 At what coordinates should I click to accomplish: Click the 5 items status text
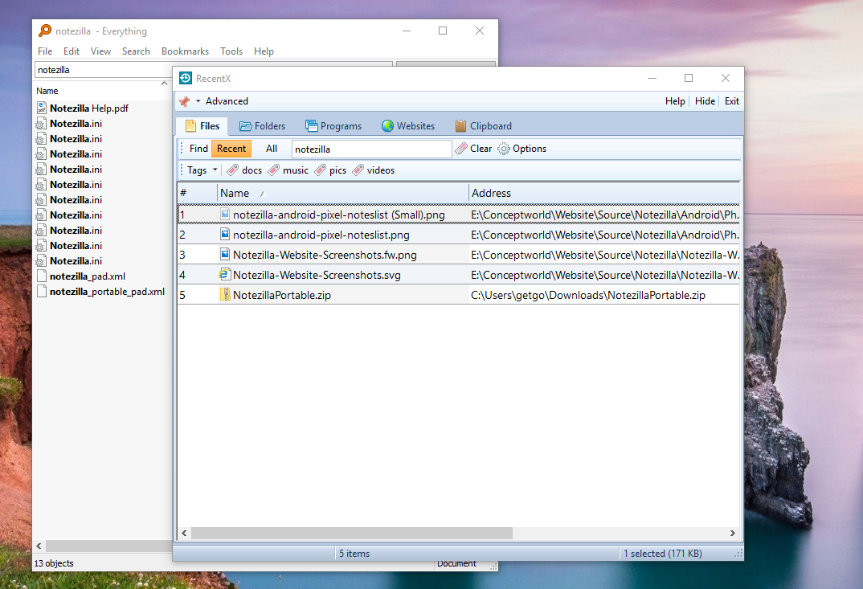coord(354,554)
